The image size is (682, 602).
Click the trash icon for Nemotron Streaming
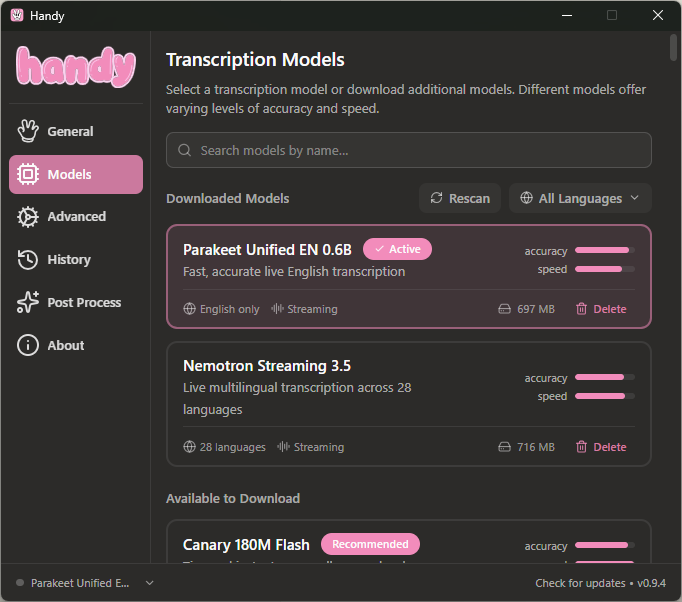[582, 447]
